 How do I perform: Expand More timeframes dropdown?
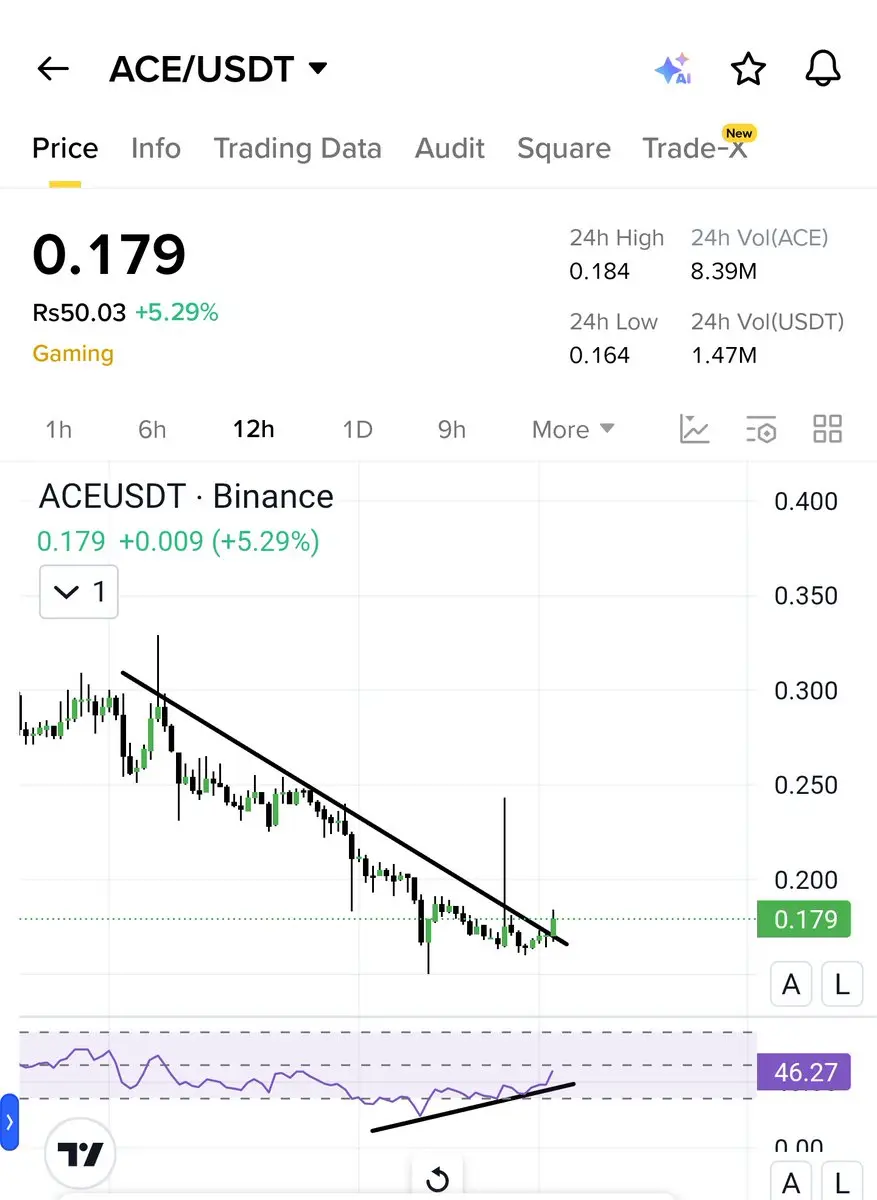point(573,430)
